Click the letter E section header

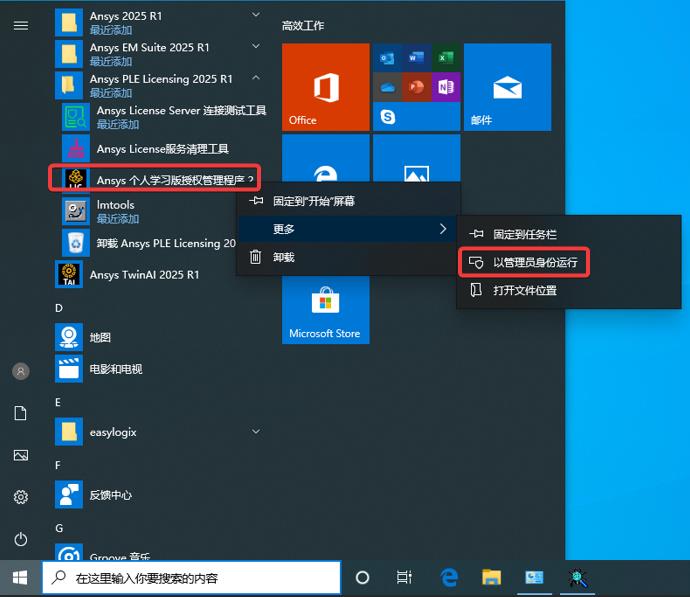(x=58, y=402)
